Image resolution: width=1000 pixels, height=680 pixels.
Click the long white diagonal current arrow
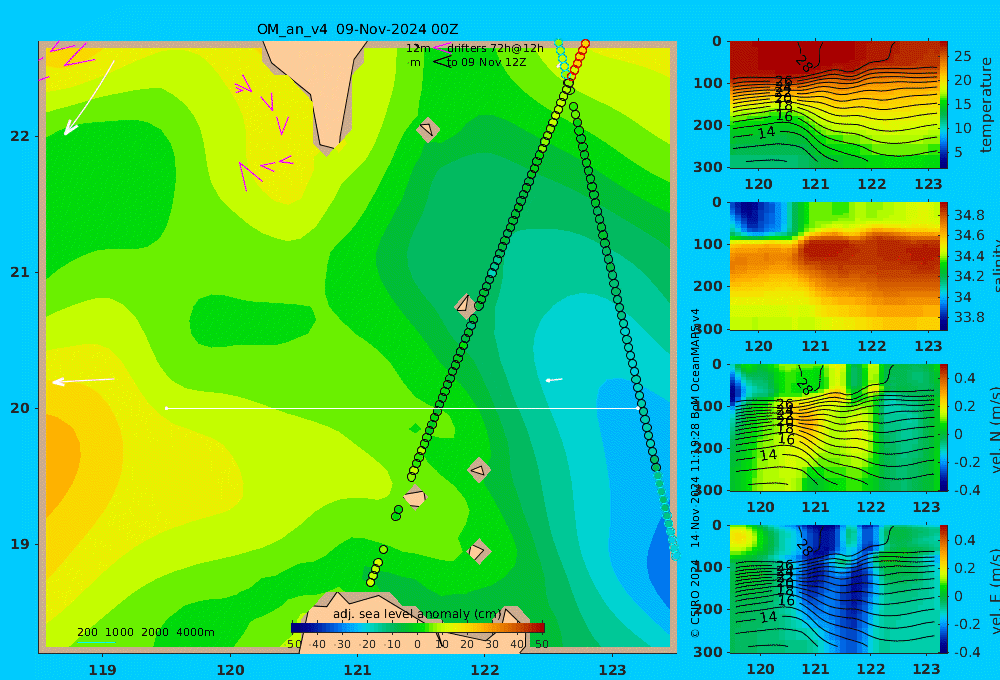pyautogui.click(x=89, y=98)
